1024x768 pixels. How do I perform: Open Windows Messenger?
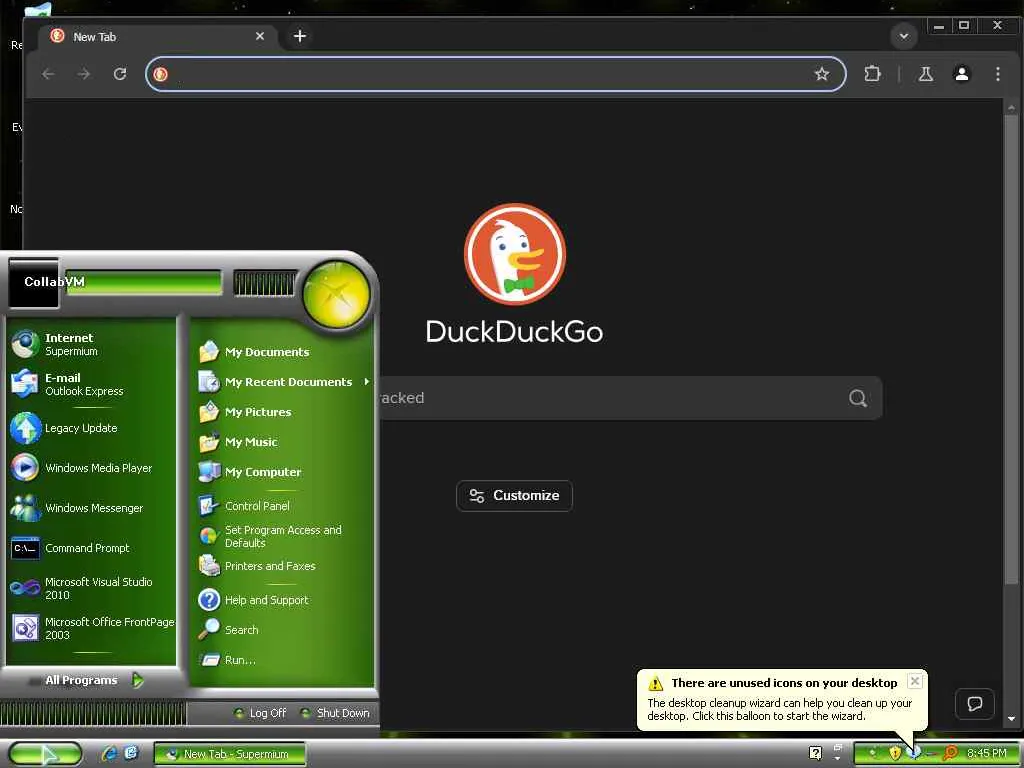[x=91, y=507]
